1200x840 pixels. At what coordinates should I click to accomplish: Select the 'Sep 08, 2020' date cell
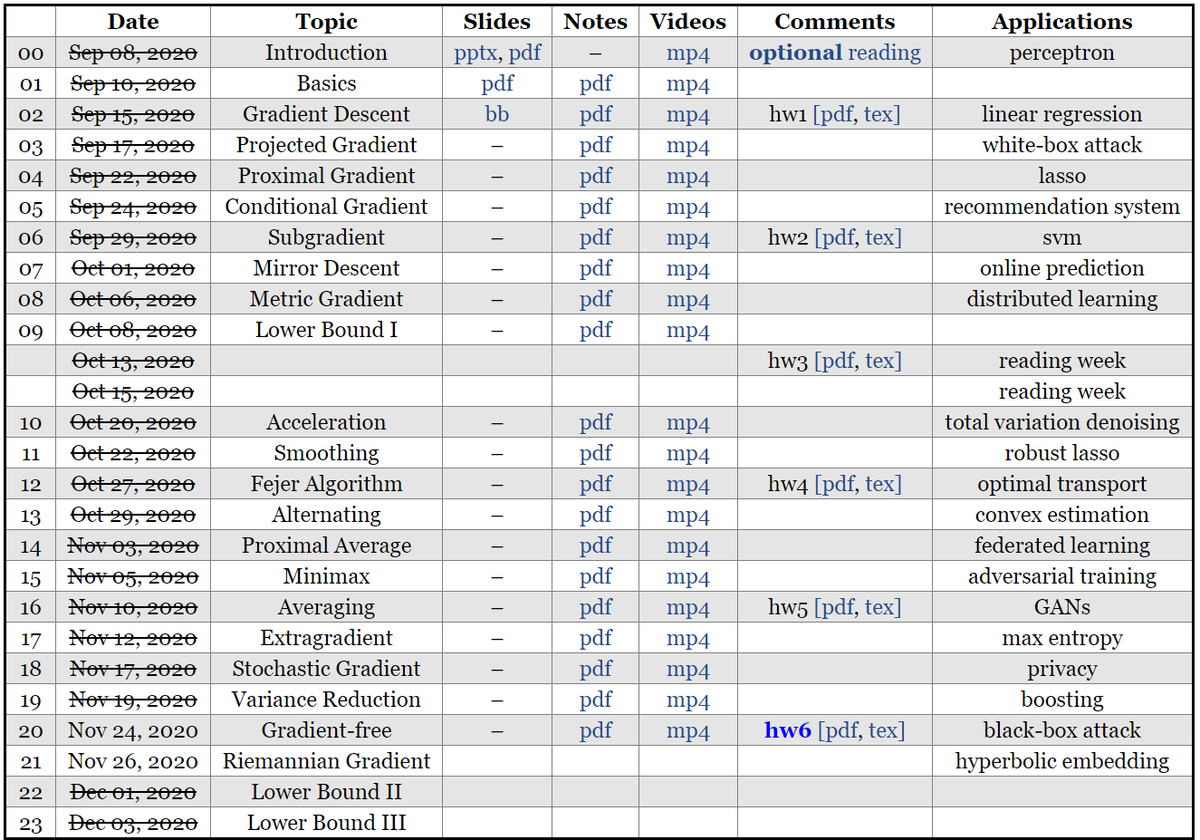[133, 53]
